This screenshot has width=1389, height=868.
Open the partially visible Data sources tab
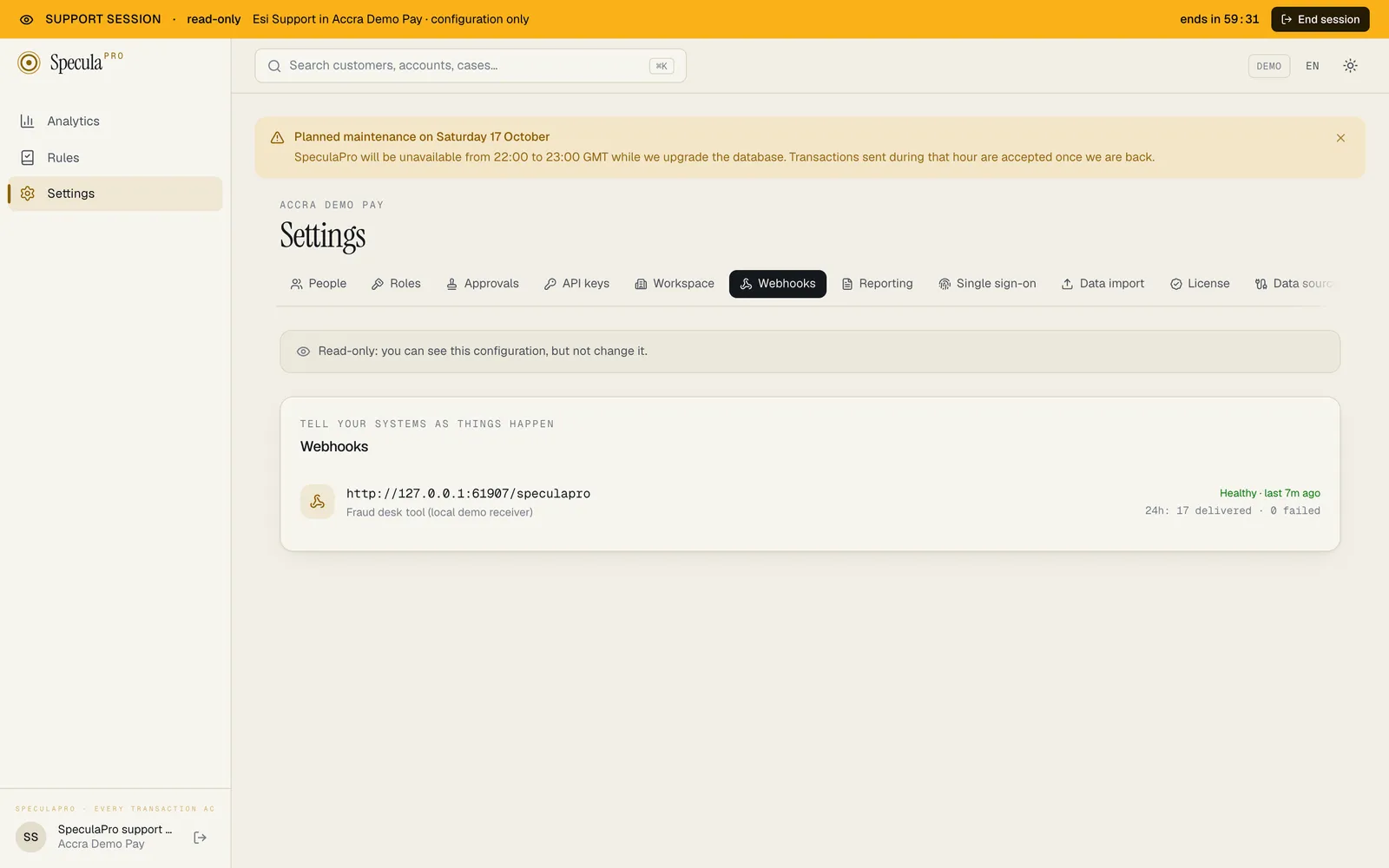coord(1294,284)
